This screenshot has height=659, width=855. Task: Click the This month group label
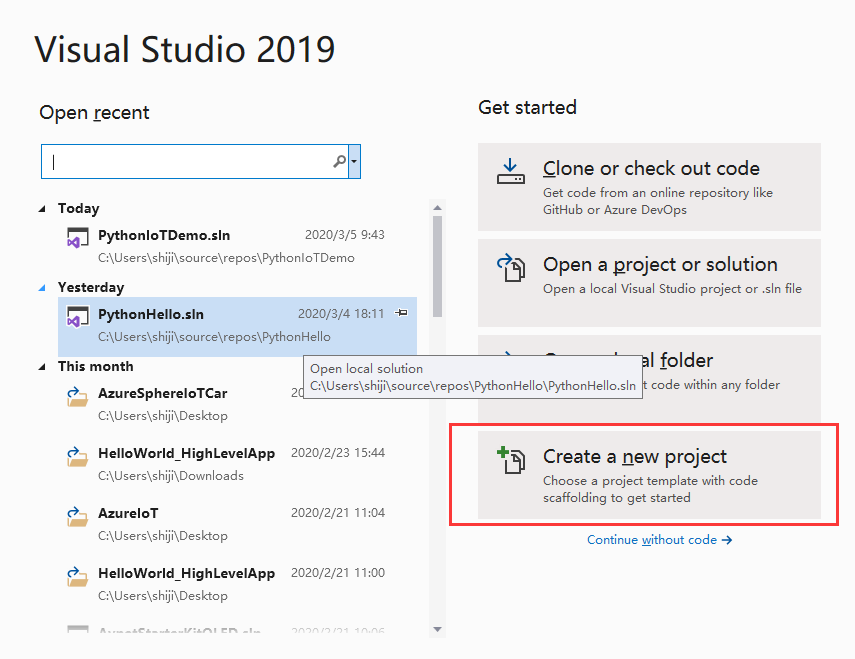(x=95, y=367)
